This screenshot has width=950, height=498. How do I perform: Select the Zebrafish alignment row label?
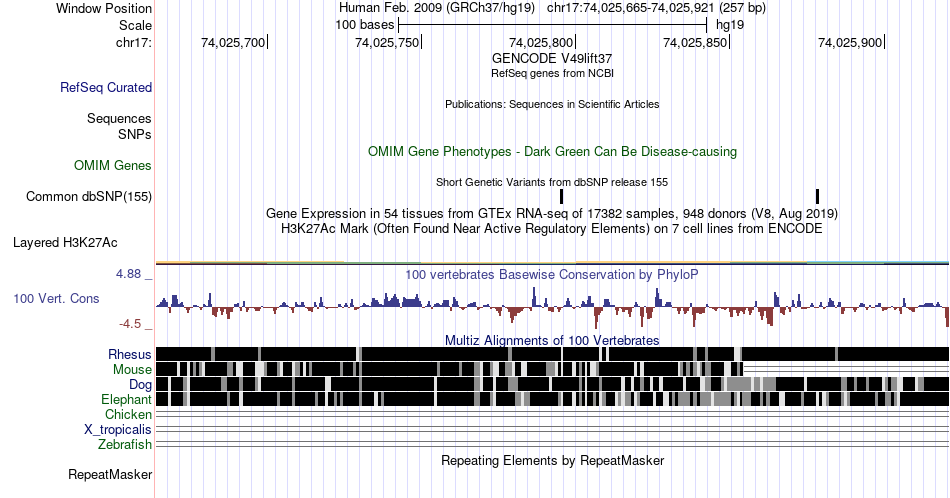[125, 444]
